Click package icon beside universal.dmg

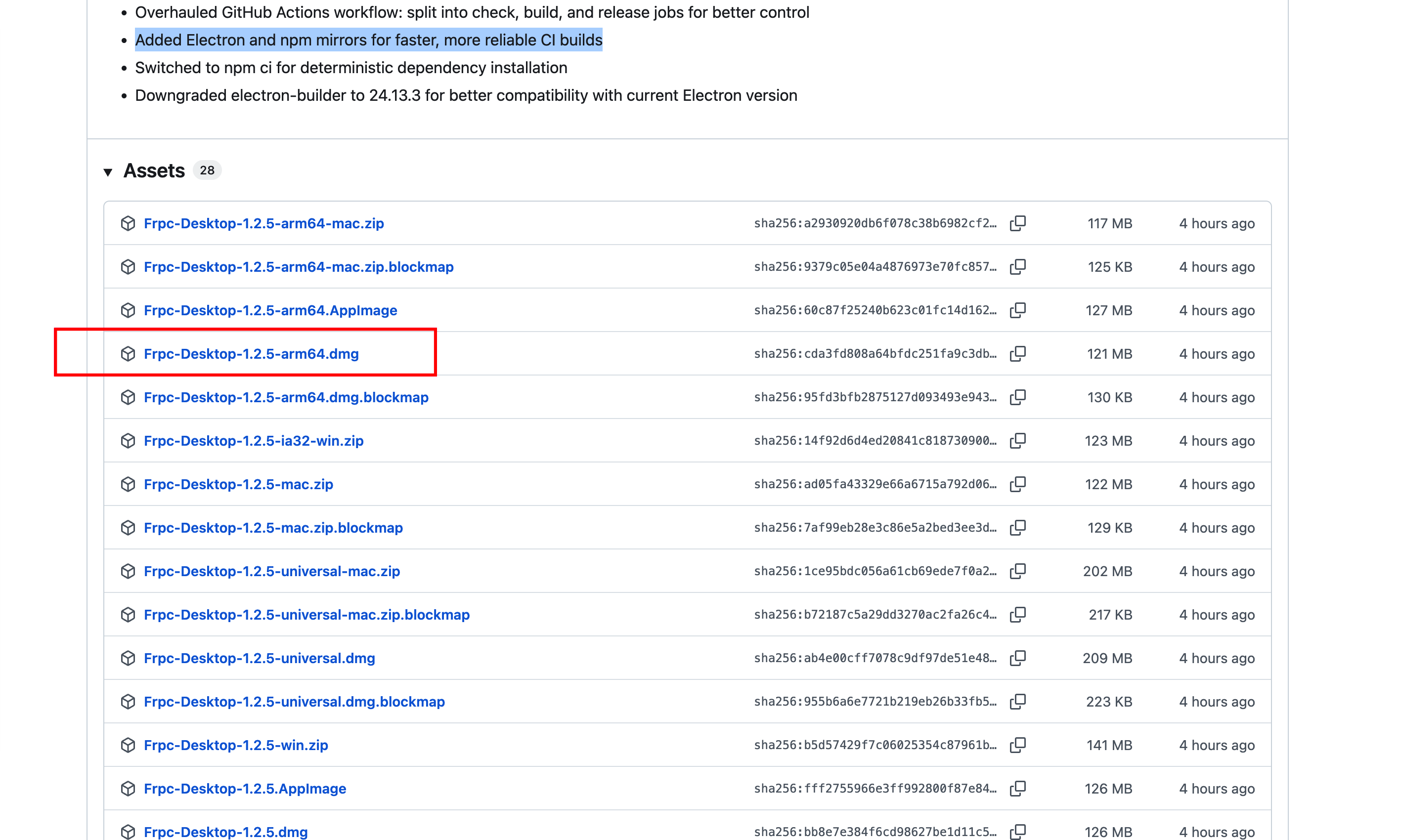pos(128,658)
